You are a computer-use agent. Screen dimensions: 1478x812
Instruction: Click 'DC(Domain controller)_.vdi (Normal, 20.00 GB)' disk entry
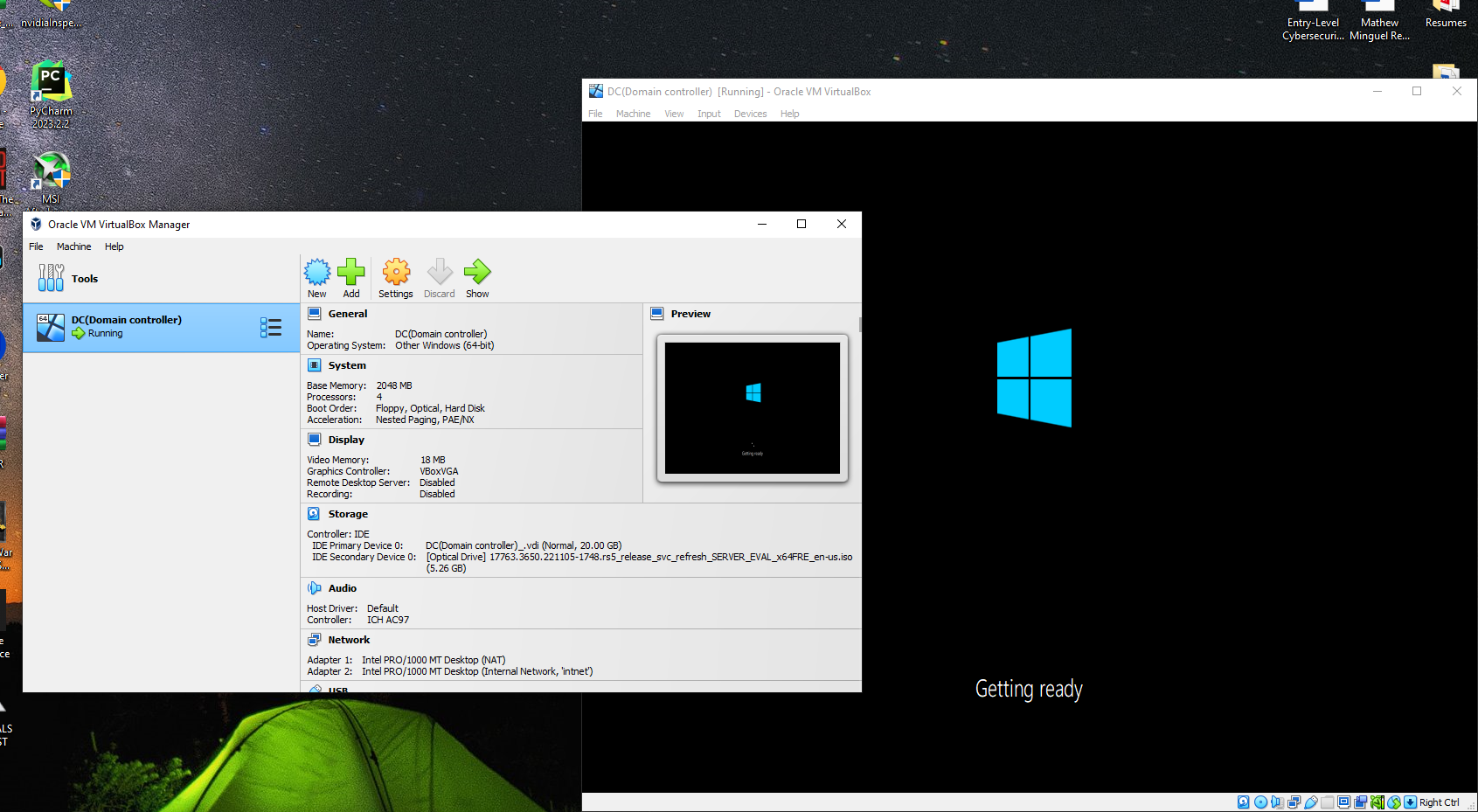[524, 545]
